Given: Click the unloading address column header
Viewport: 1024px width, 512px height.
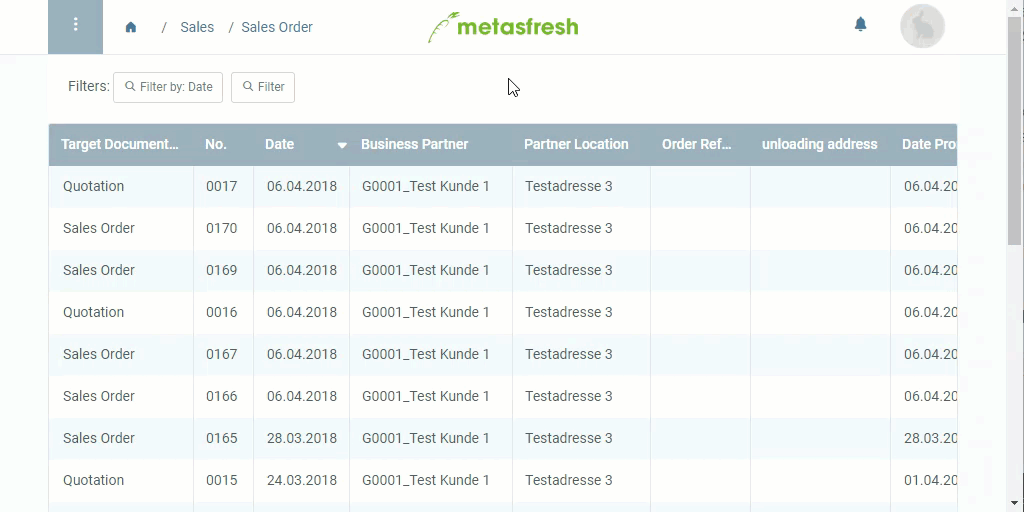Looking at the screenshot, I should [819, 144].
